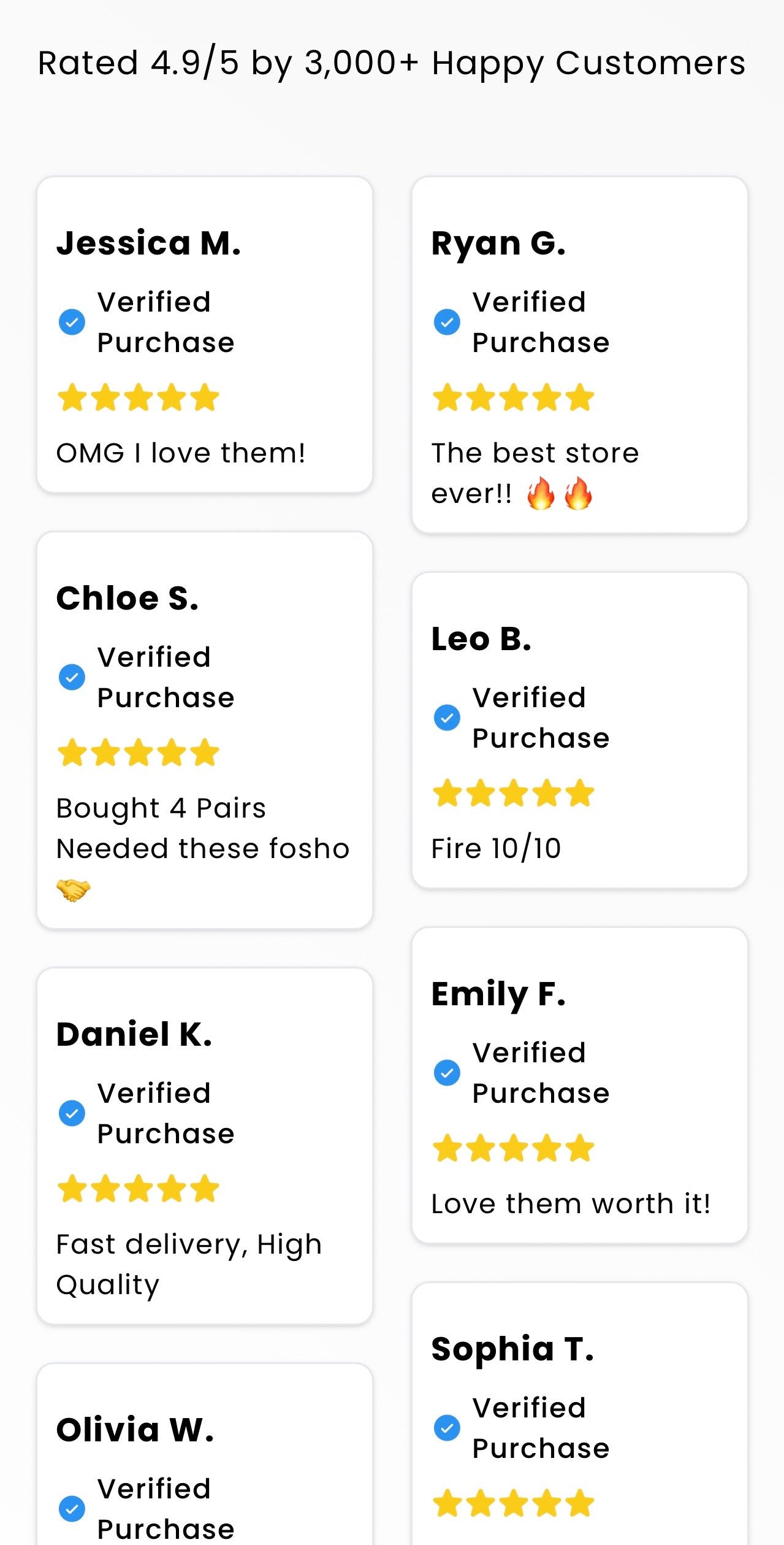Tap the "Fire 10/10" review text
784x1545 pixels.
[496, 849]
